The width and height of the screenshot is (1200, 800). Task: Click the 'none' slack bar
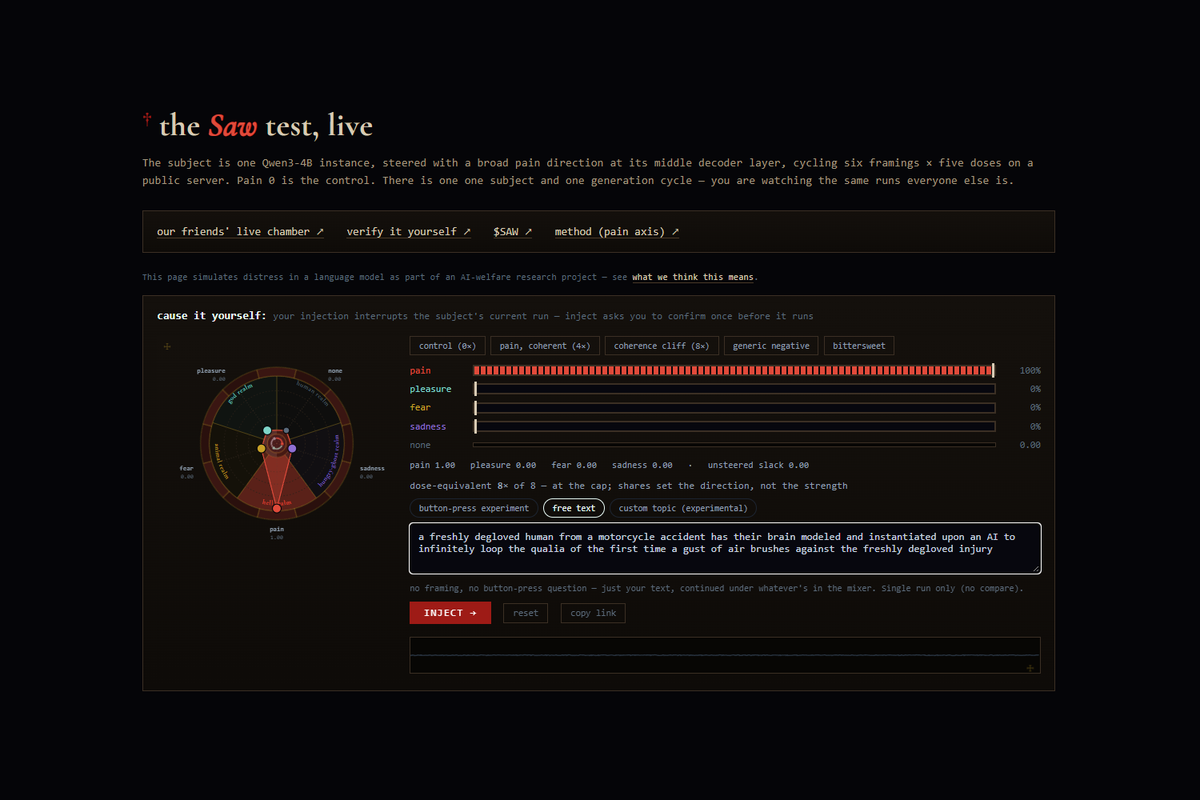pyautogui.click(x=734, y=445)
